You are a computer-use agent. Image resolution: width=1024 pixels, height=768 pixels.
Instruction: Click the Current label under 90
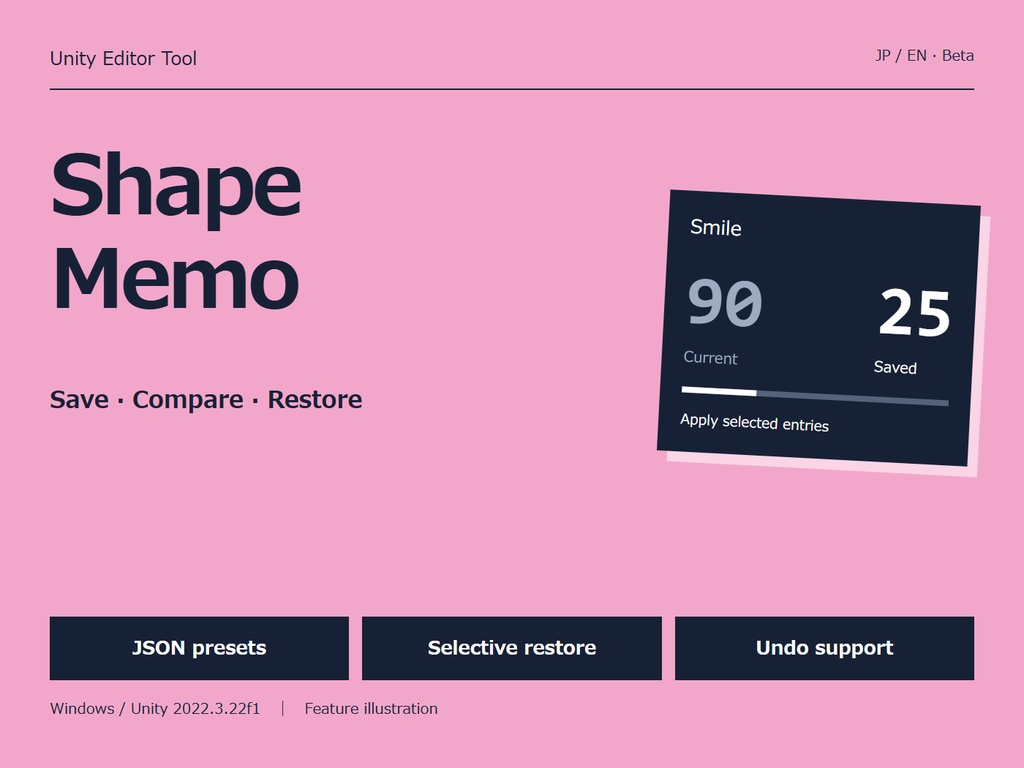click(711, 358)
